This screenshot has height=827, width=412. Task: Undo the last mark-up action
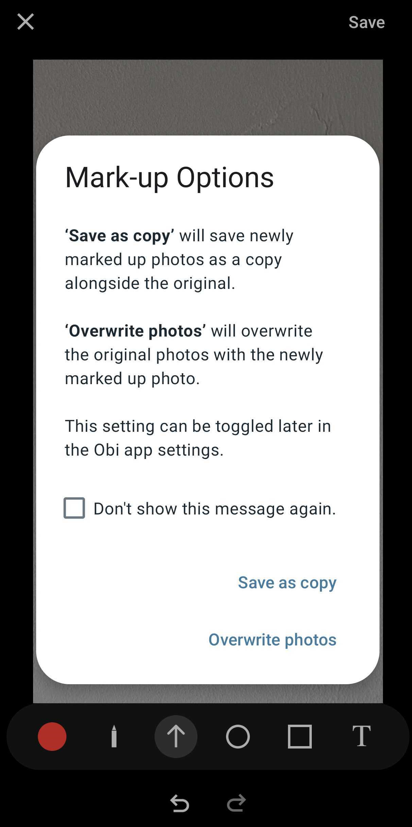pyautogui.click(x=179, y=803)
